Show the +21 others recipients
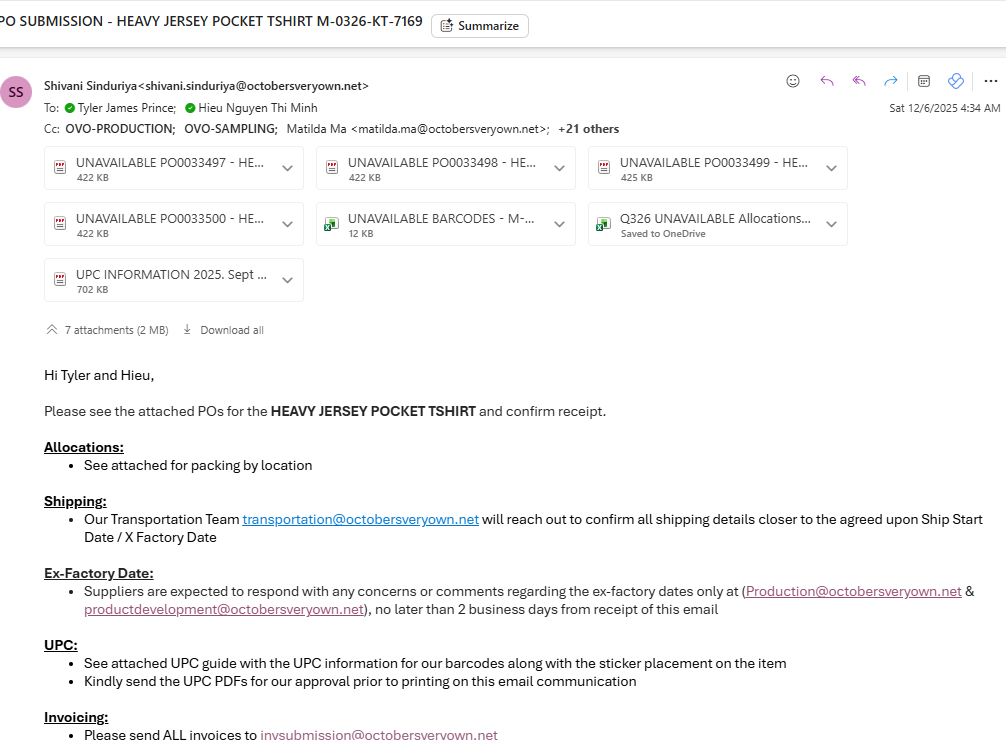Viewport: 1006px width, 740px height. [588, 129]
